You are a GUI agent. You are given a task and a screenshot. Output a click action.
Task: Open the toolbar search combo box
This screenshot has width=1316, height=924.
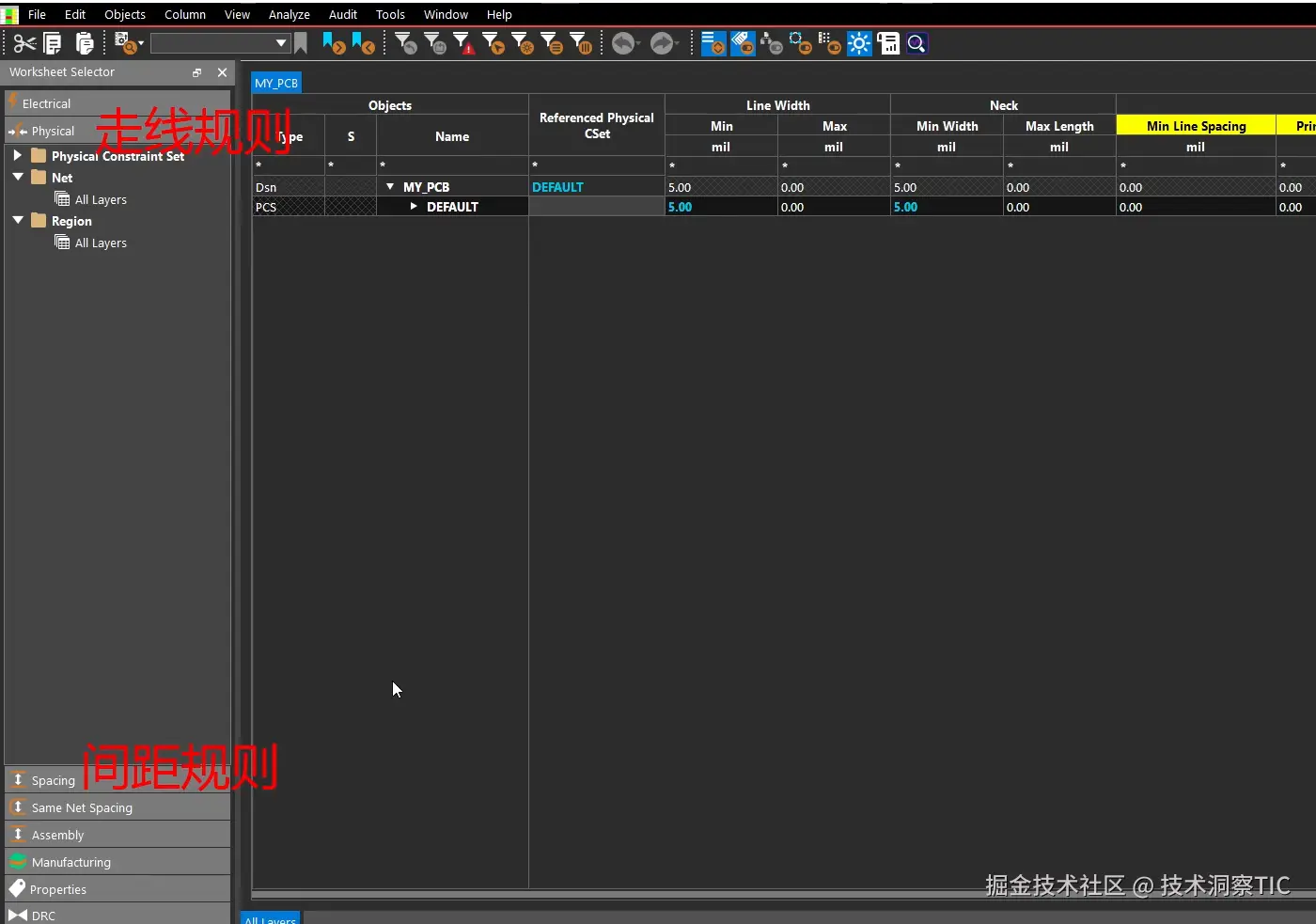tap(220, 43)
